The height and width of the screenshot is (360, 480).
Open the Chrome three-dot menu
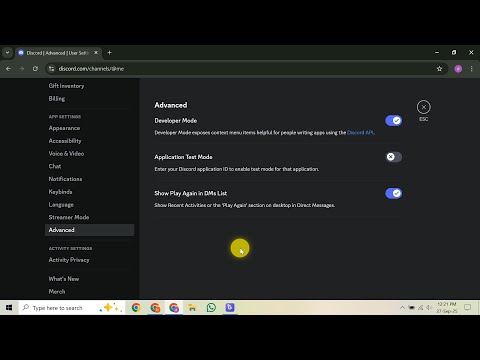[471, 69]
